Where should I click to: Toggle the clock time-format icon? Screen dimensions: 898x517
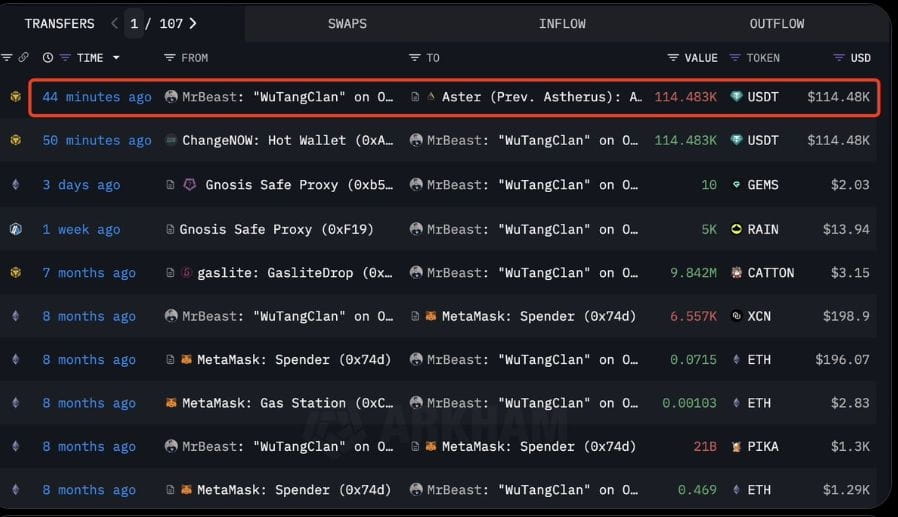tap(48, 58)
